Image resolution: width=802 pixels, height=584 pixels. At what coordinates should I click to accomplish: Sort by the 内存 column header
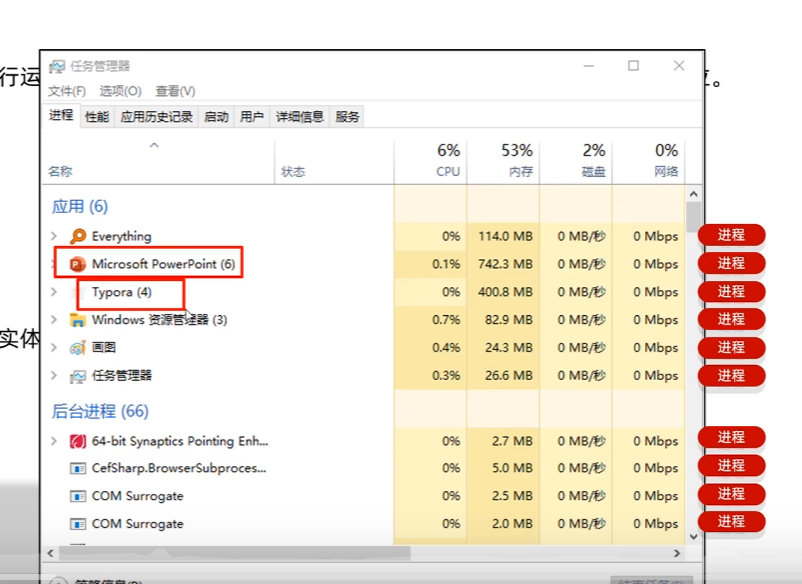pos(503,161)
